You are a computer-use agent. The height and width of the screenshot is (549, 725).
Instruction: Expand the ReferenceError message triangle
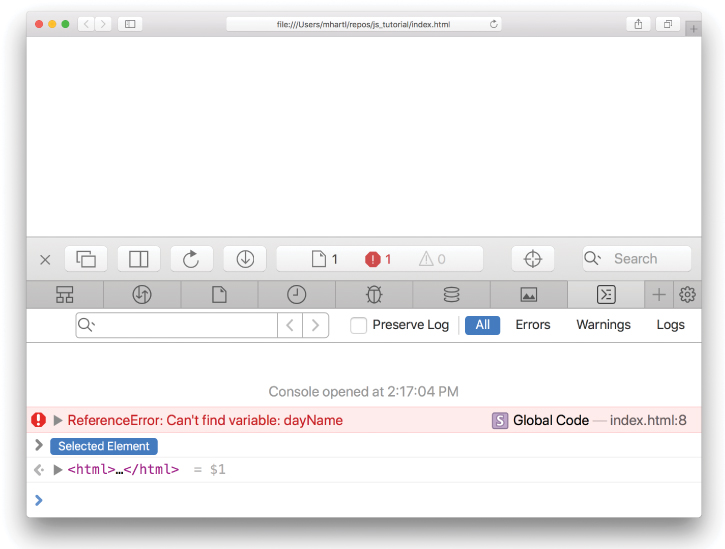[x=58, y=421]
